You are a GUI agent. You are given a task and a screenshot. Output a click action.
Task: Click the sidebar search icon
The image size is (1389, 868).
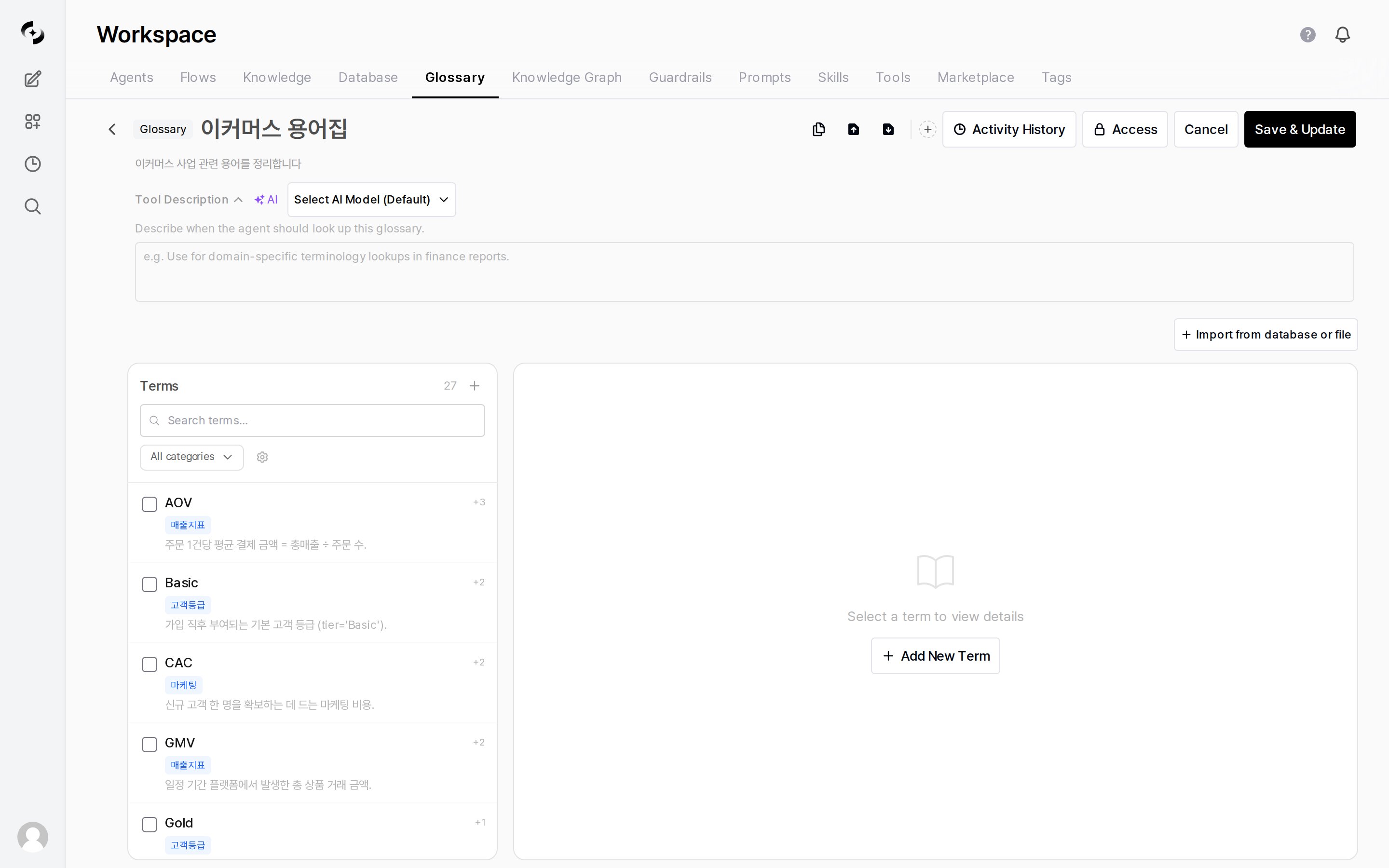[33, 206]
